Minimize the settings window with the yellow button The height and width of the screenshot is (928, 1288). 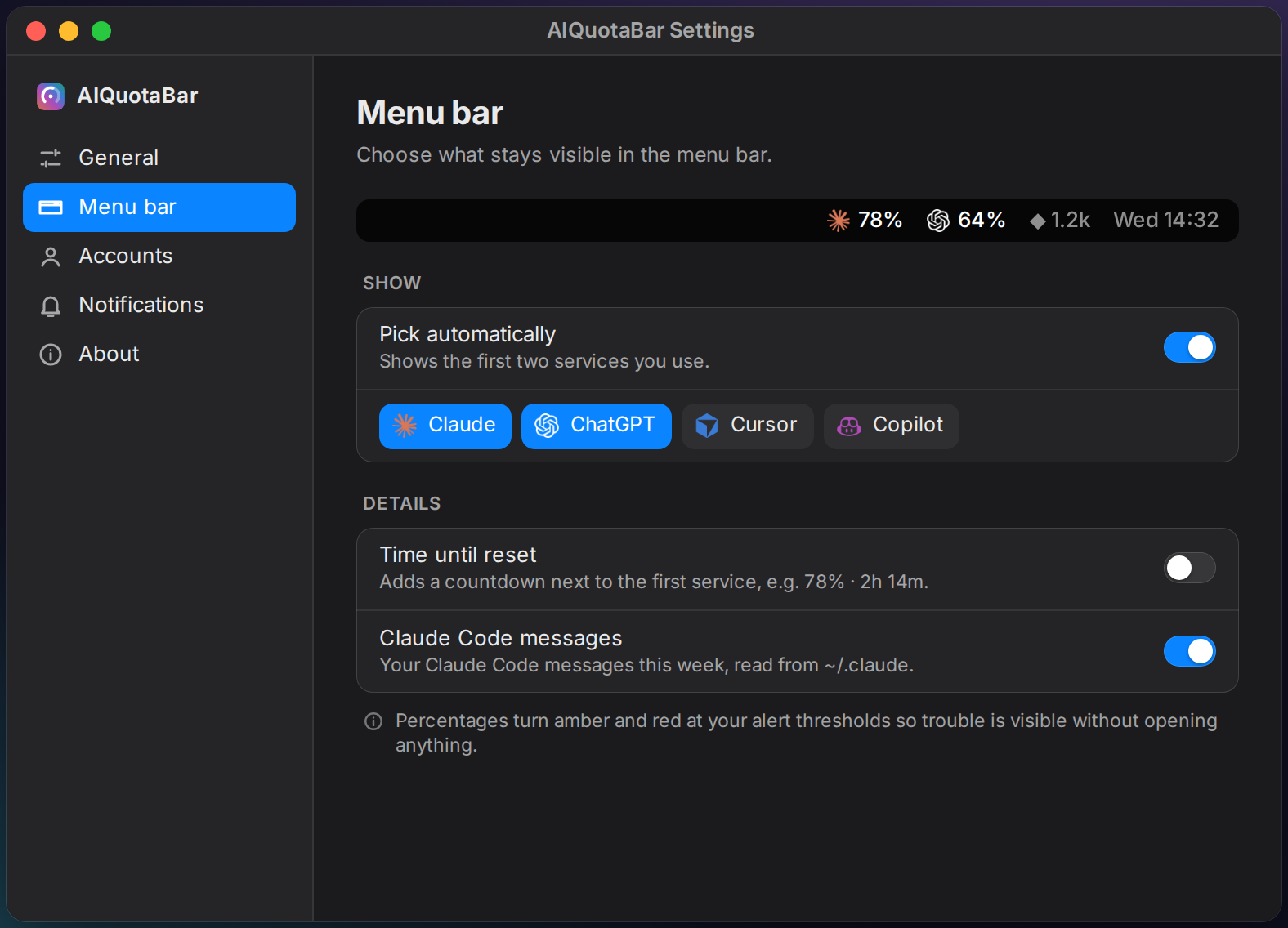point(69,32)
